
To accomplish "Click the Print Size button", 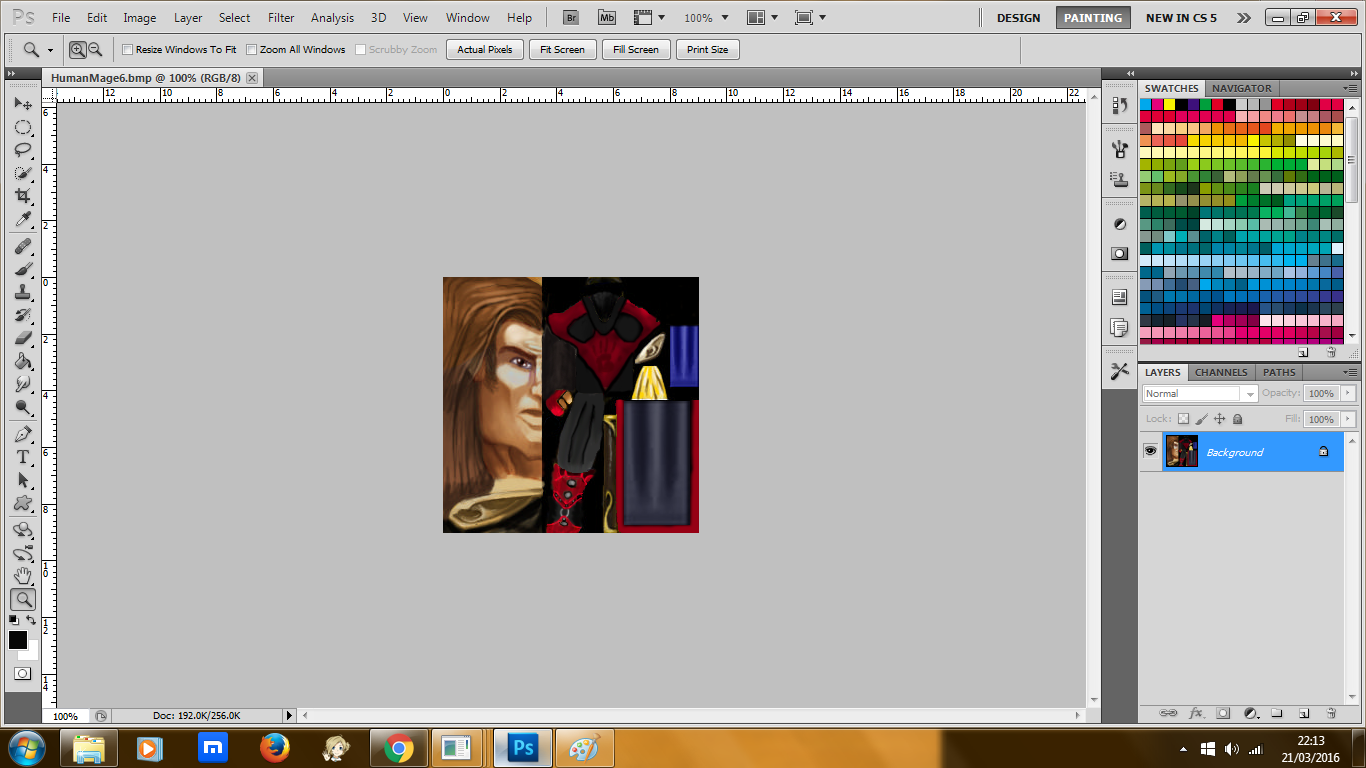I will tap(708, 49).
